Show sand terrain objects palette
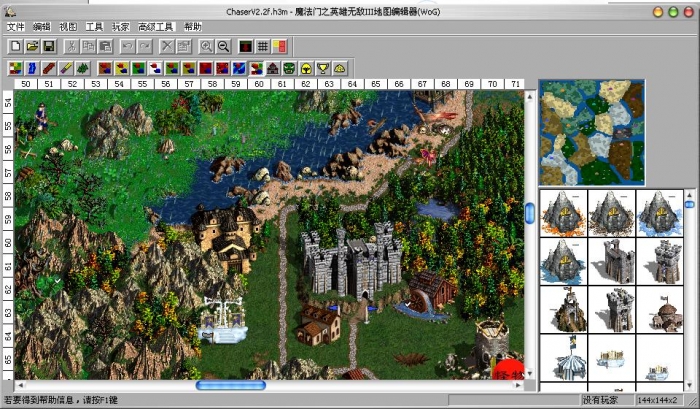Viewport: 700px width, 409px height. pos(122,68)
